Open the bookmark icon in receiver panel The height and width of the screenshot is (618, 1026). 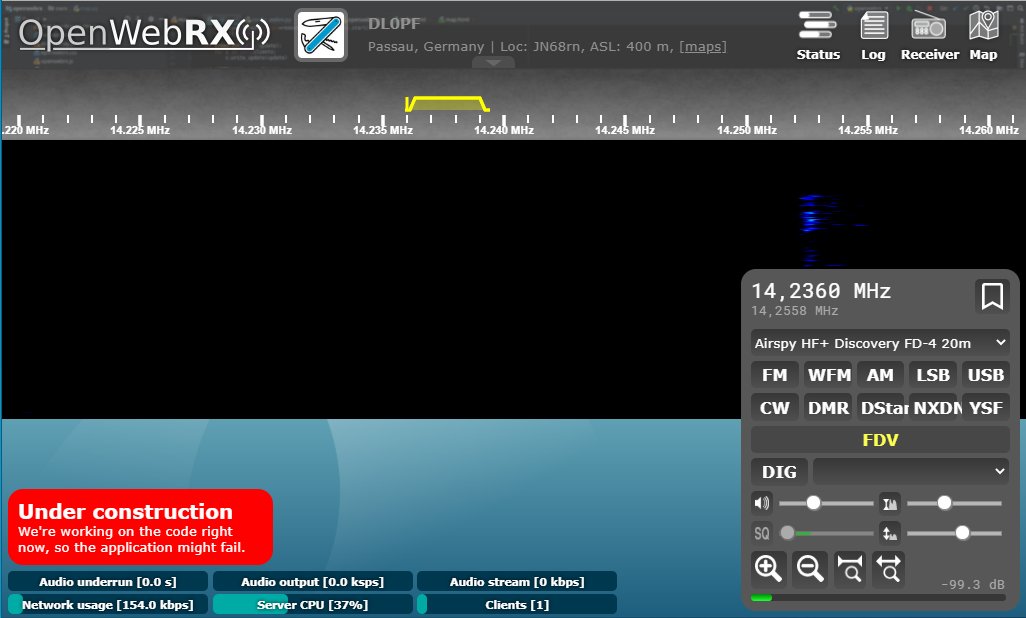[992, 296]
